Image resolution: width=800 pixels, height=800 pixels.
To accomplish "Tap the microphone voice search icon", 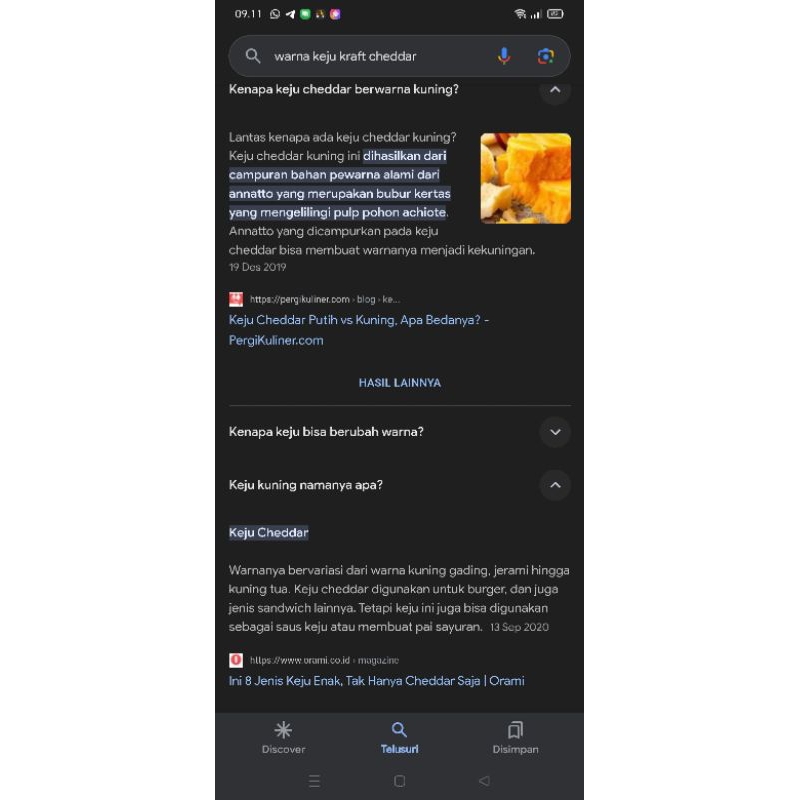I will click(504, 56).
